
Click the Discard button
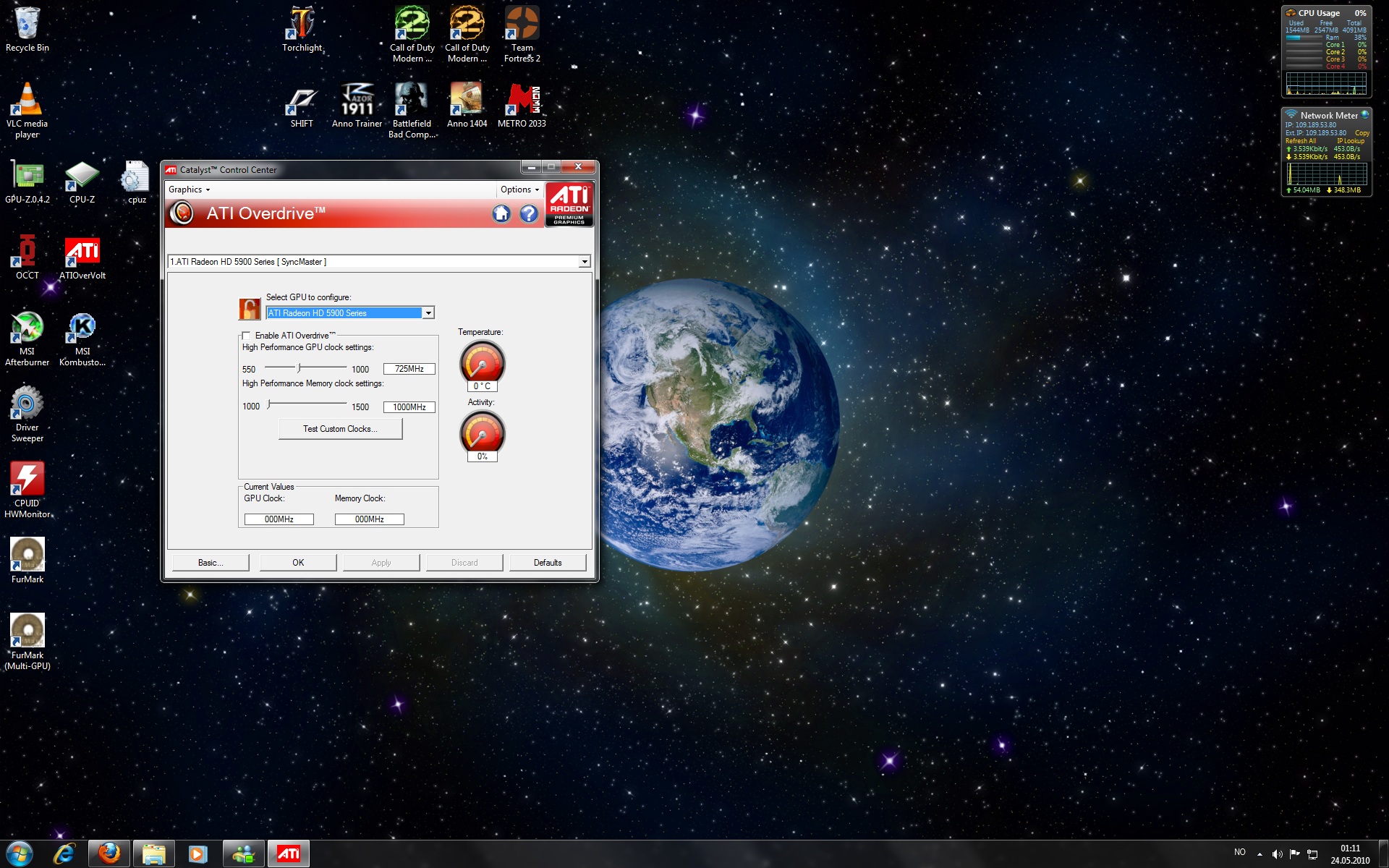point(464,563)
